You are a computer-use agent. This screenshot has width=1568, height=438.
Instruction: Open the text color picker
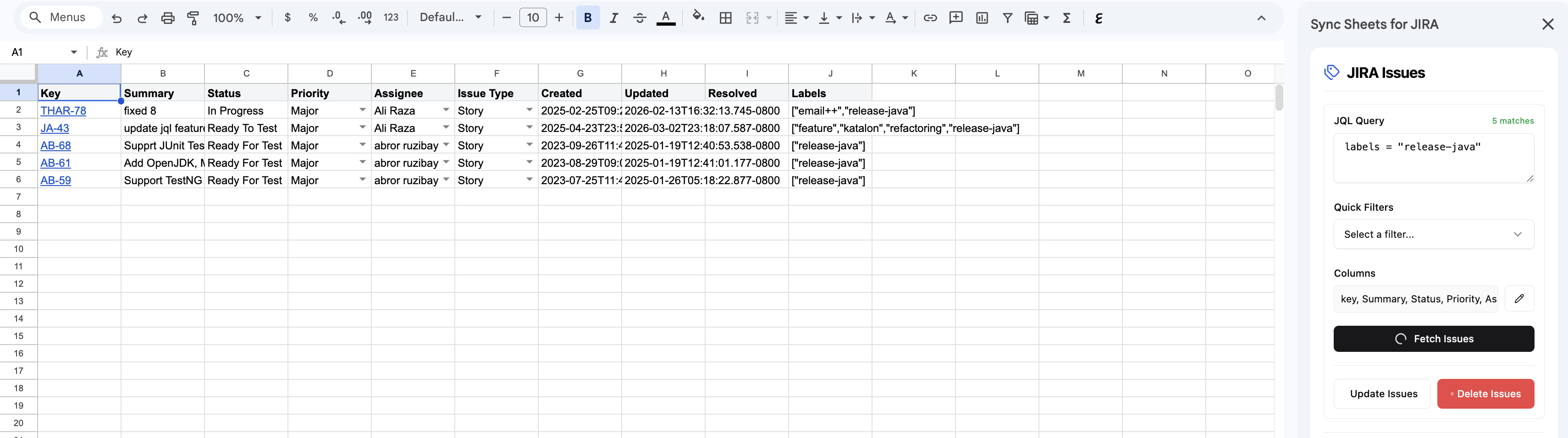pos(666,18)
